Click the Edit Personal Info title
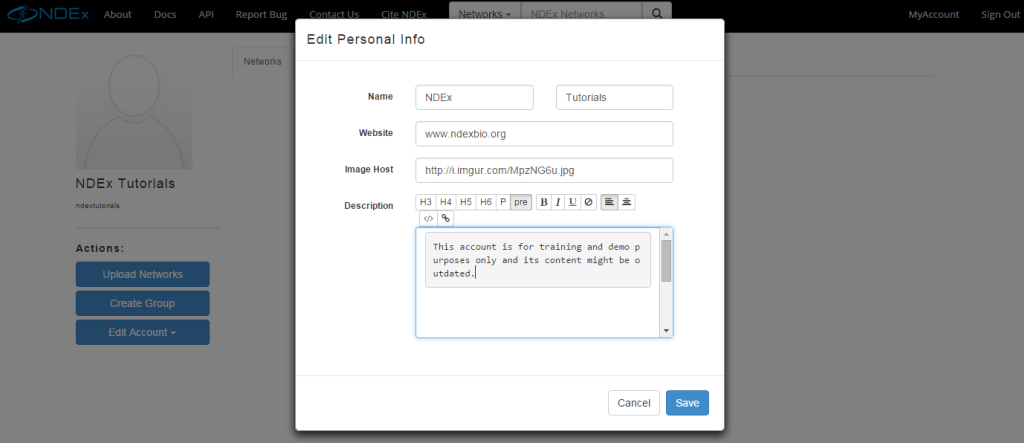1024x443 pixels. [x=366, y=39]
